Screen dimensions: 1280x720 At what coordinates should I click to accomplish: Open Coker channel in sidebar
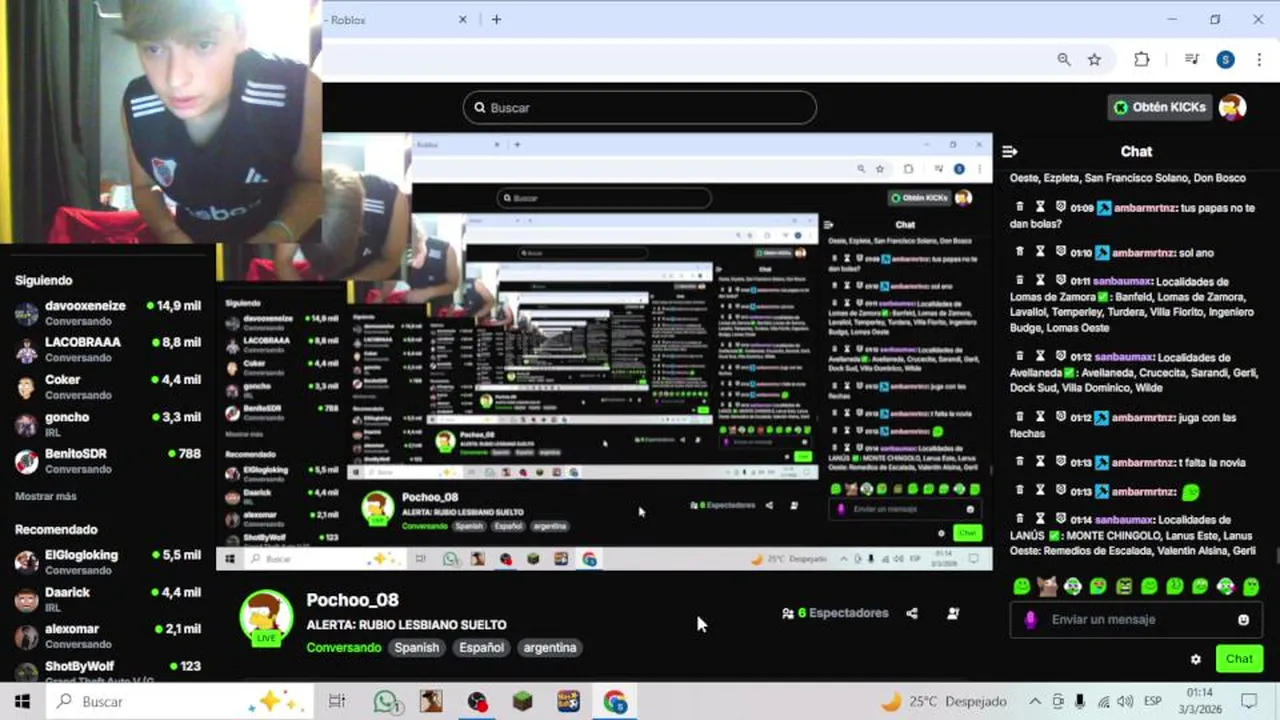pyautogui.click(x=108, y=387)
